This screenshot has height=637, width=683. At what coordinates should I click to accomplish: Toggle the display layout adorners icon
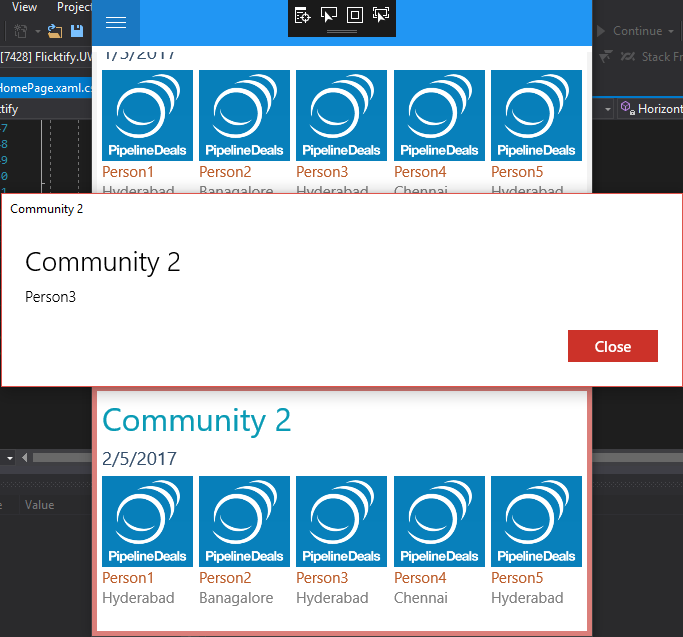tap(355, 15)
